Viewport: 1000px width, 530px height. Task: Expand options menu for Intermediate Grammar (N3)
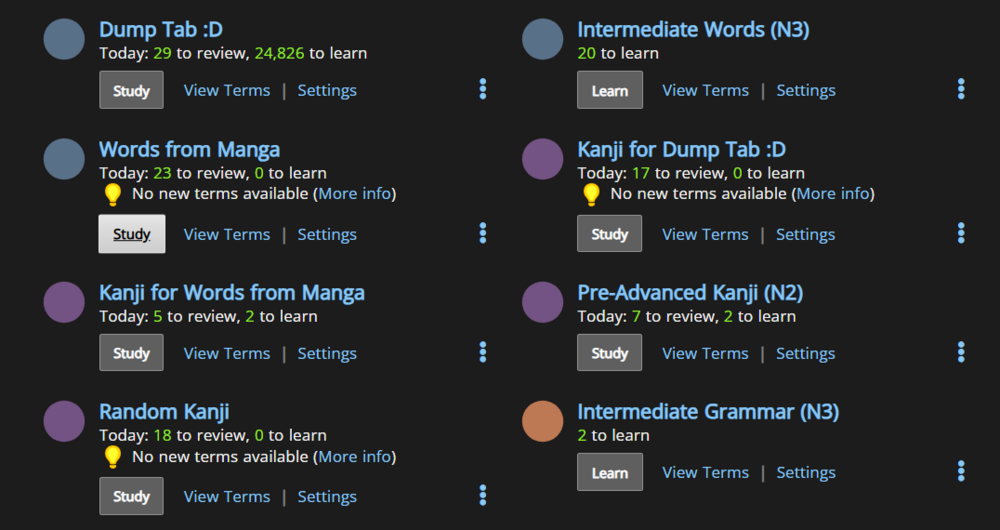961,472
